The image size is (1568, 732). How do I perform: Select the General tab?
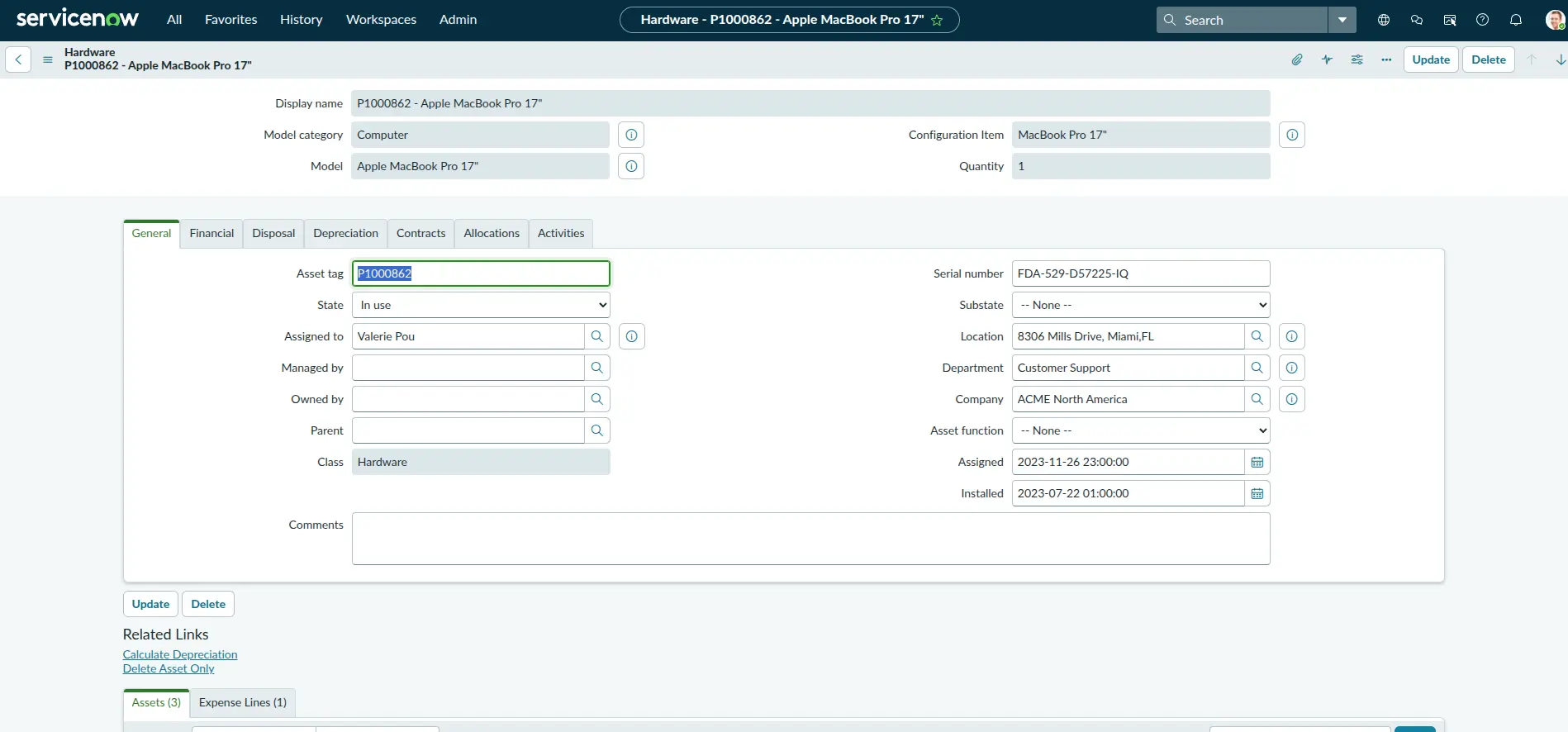pyautogui.click(x=151, y=234)
